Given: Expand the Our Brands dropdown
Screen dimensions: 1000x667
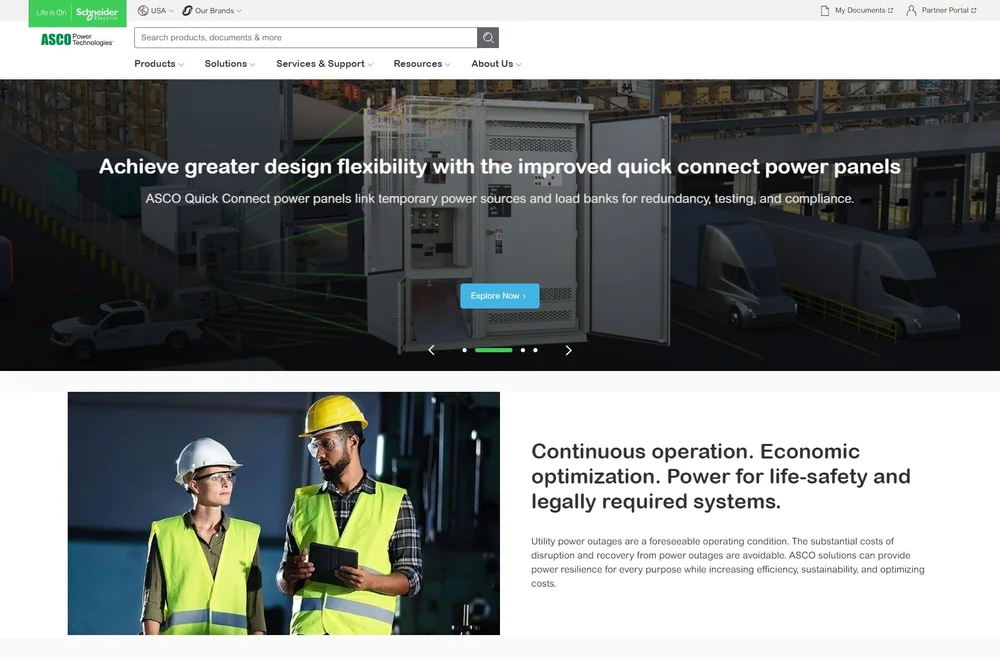Looking at the screenshot, I should [x=212, y=11].
